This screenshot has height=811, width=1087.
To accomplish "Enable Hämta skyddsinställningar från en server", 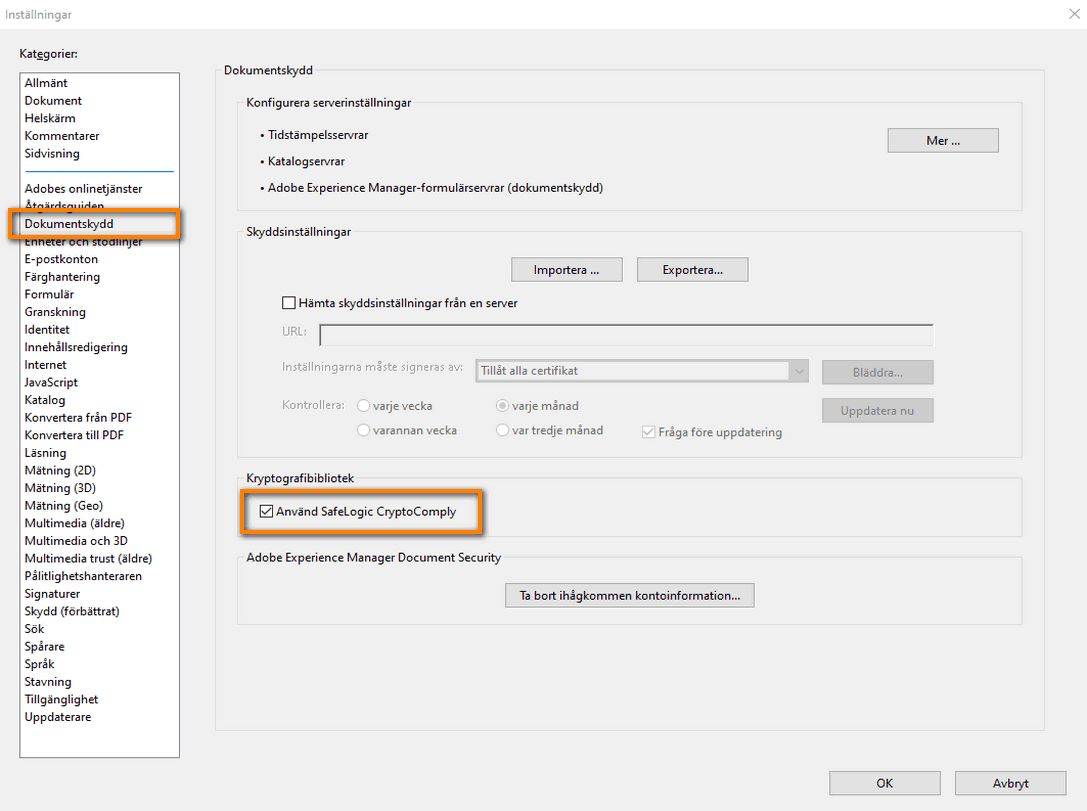I will pos(289,303).
